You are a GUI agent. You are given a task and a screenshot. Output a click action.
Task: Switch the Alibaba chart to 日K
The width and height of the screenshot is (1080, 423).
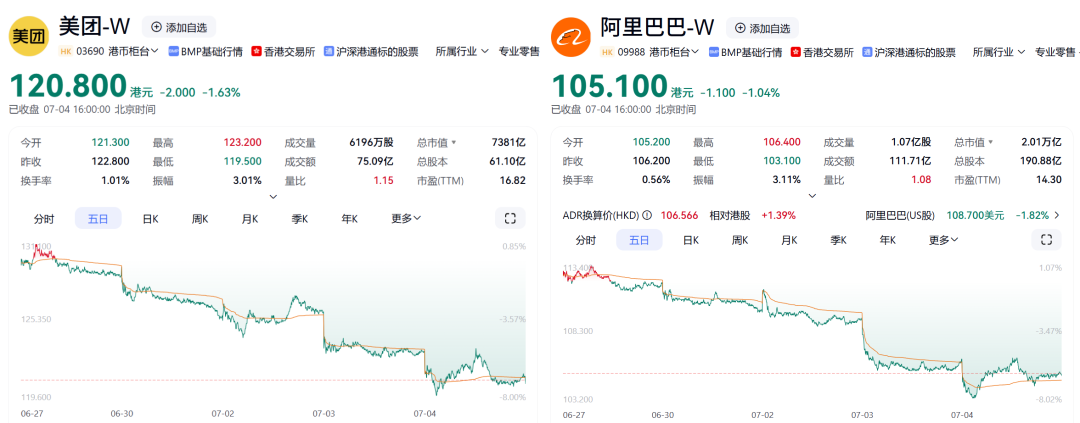point(691,240)
